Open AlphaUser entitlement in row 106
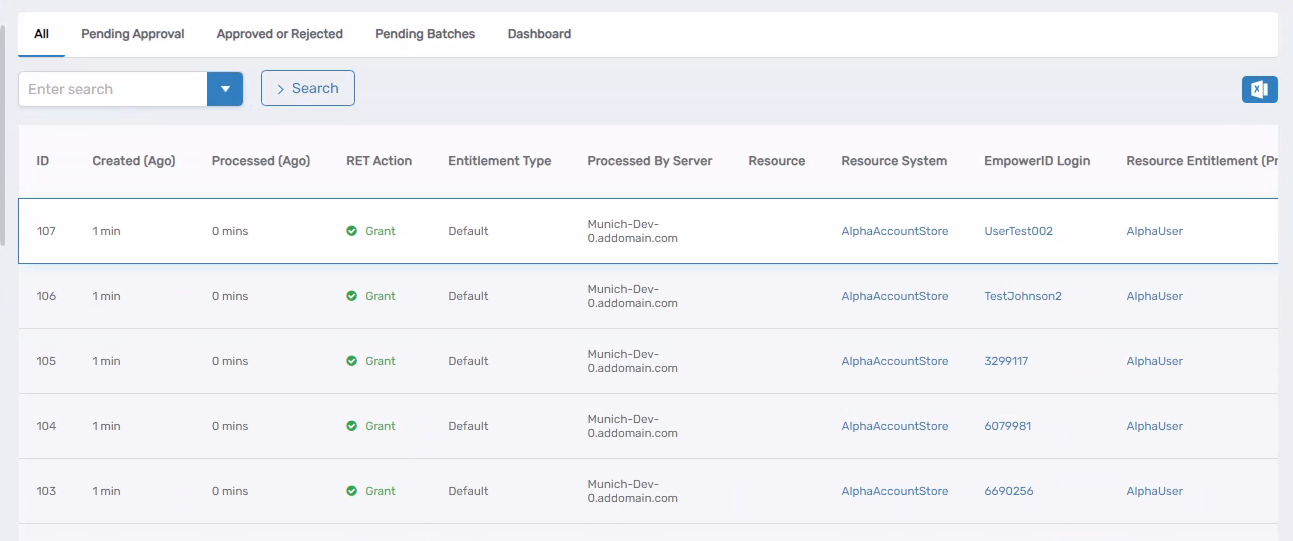Screen dimensions: 1293x541 click(1155, 296)
